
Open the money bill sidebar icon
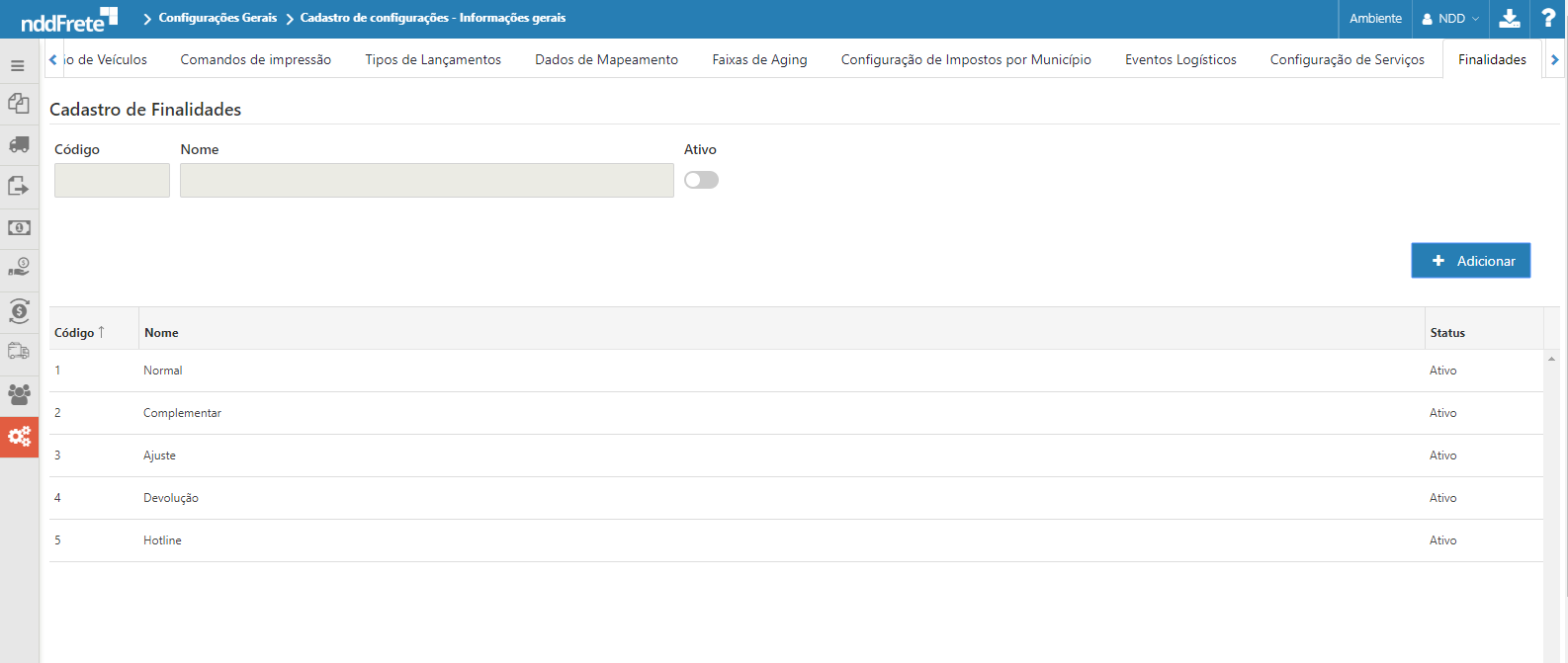pos(19,227)
